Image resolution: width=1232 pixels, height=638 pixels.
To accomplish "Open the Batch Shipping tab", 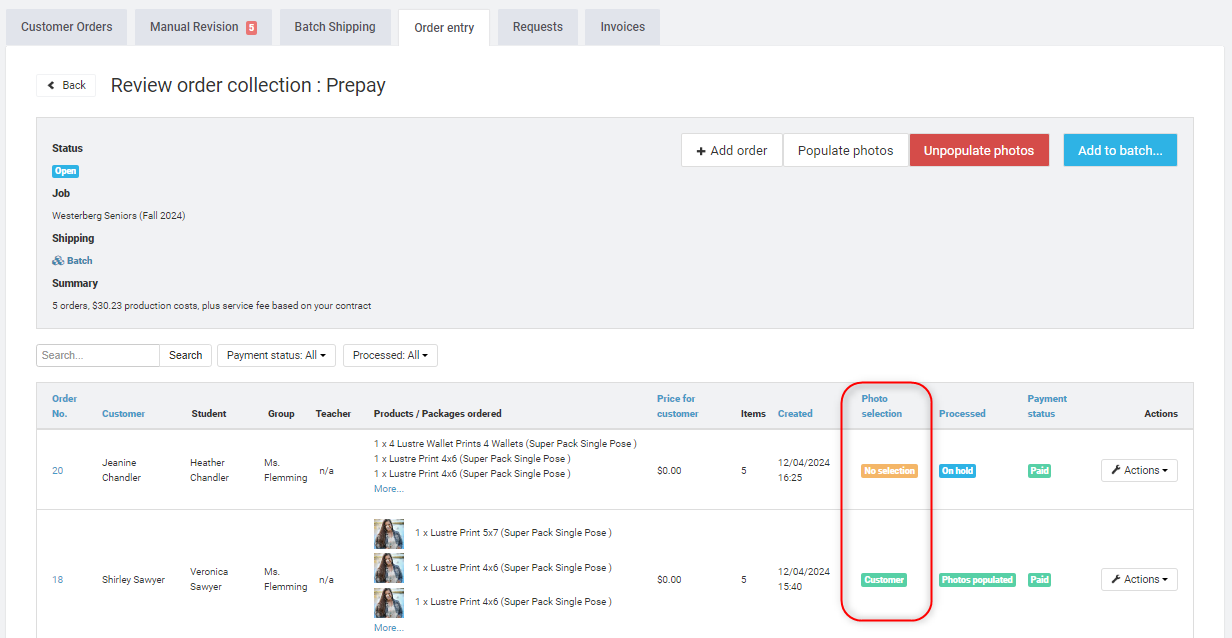I will click(335, 27).
